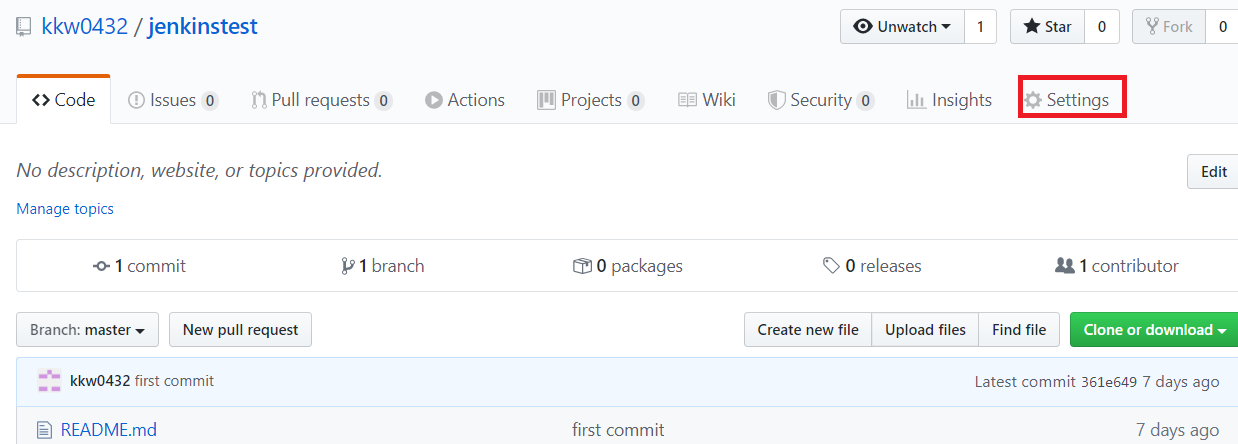The image size is (1238, 444).
Task: Click the README.md file icon
Action: 43,430
